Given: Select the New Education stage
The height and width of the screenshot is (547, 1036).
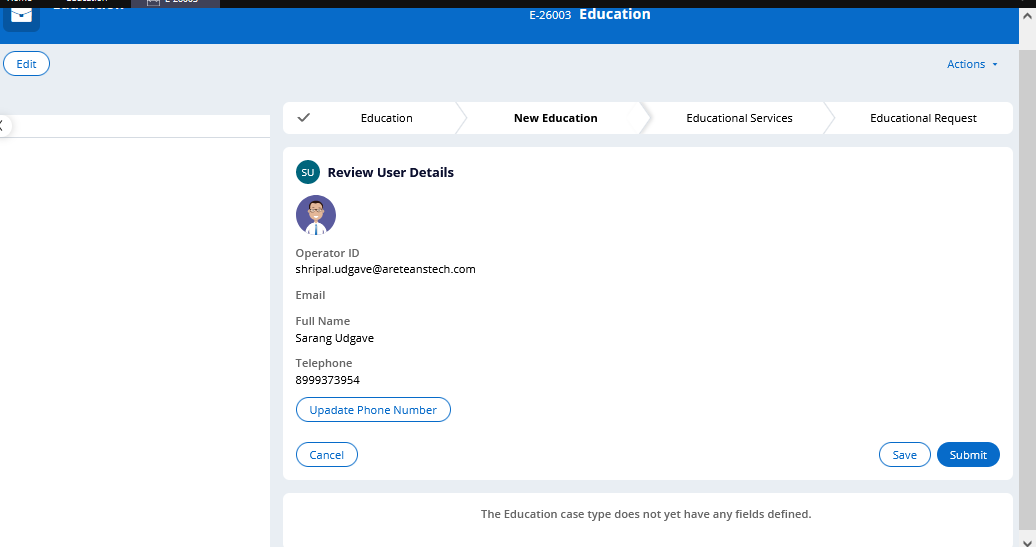Looking at the screenshot, I should [556, 118].
